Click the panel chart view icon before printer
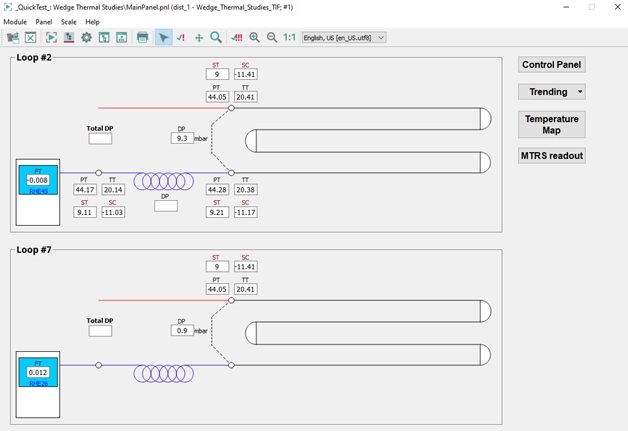 [x=122, y=38]
